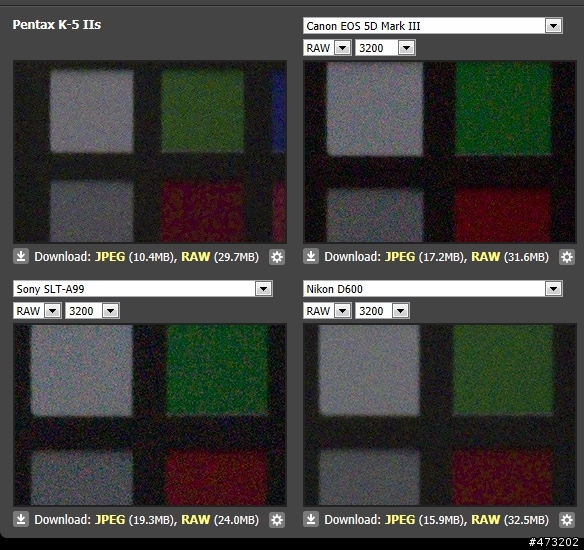Click the download icon under the Nikon D600 image

(x=311, y=519)
